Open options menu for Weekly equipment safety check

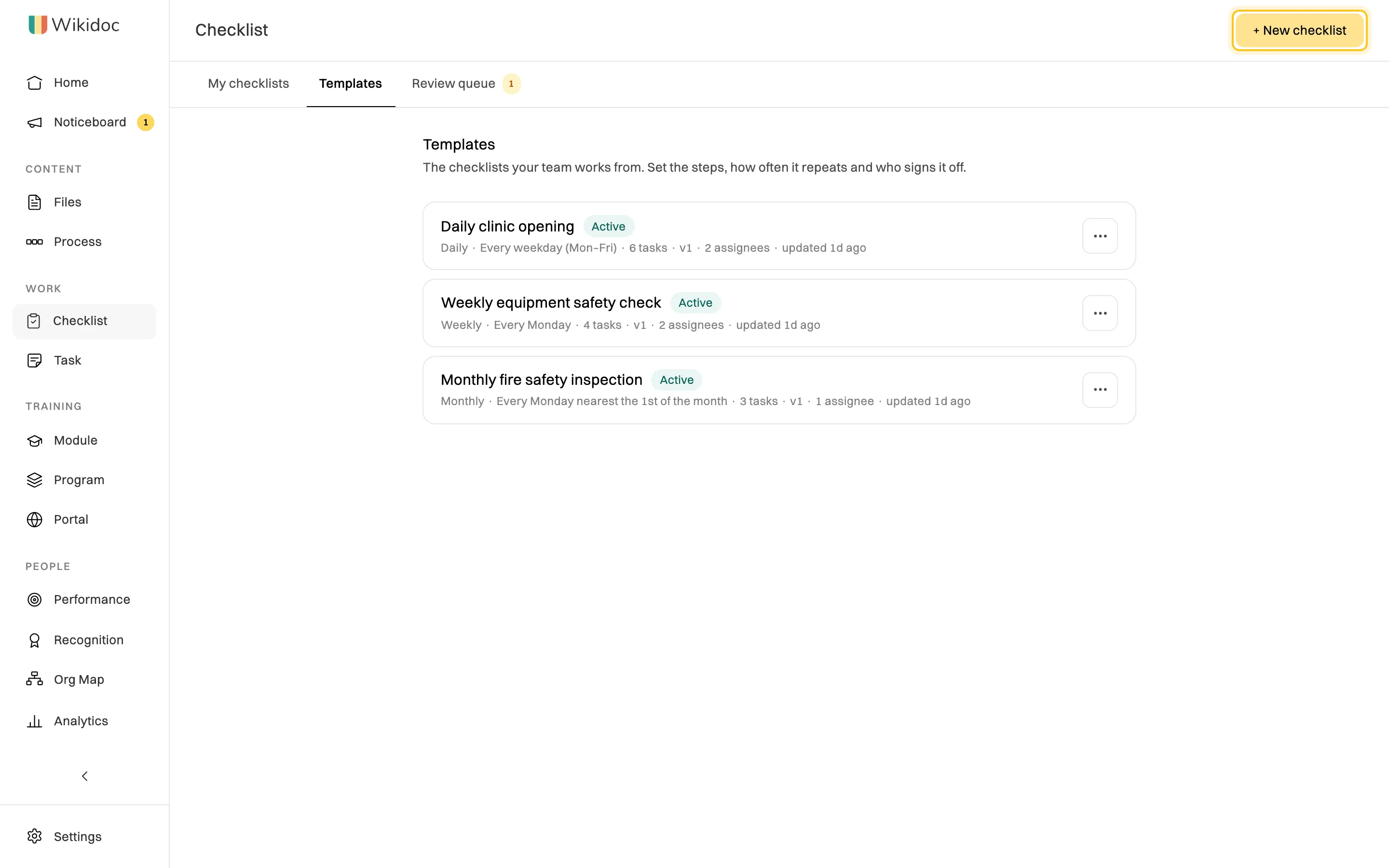point(1100,313)
